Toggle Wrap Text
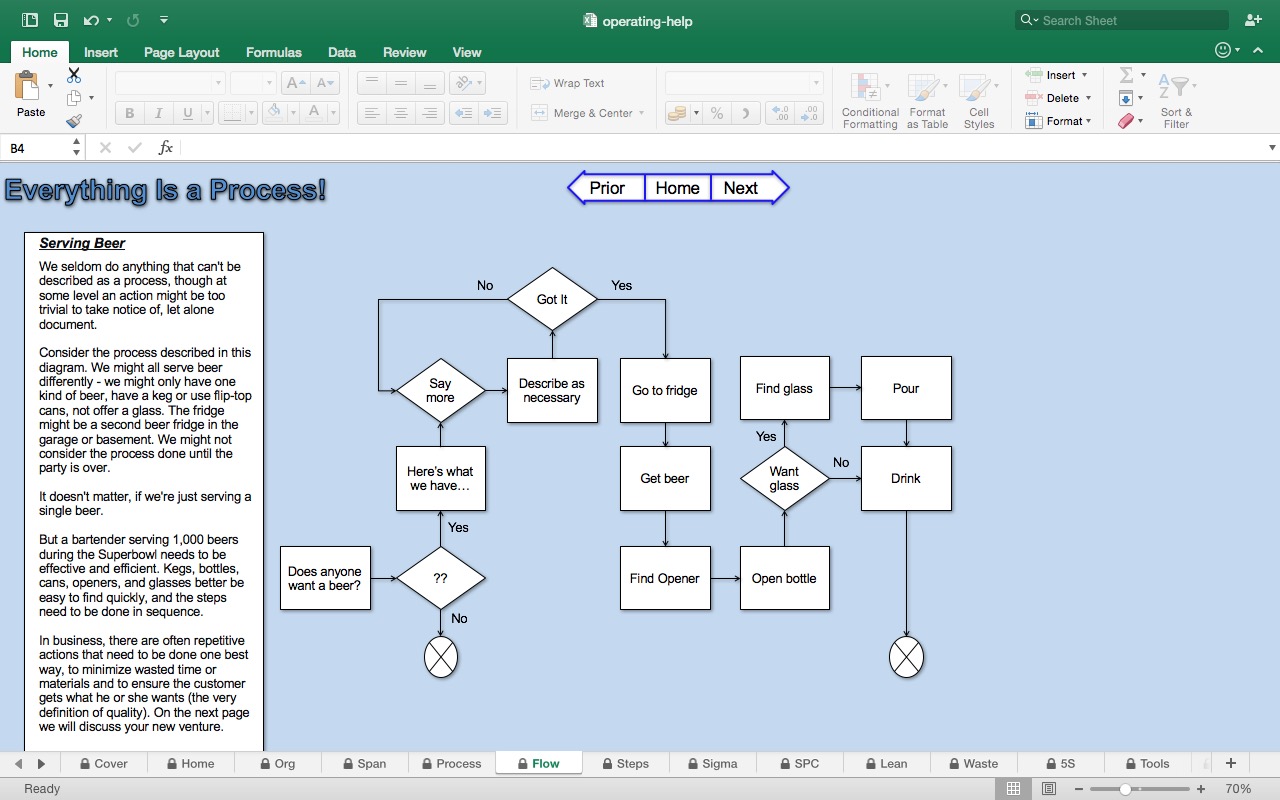Viewport: 1280px width, 800px height. (567, 83)
